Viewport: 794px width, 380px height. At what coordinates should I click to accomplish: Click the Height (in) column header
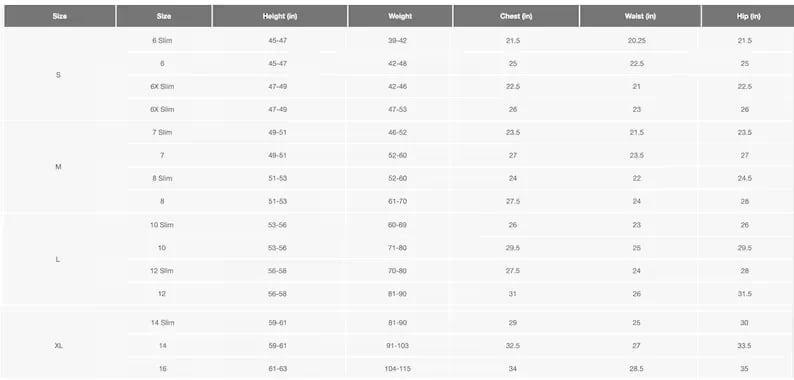(x=280, y=16)
